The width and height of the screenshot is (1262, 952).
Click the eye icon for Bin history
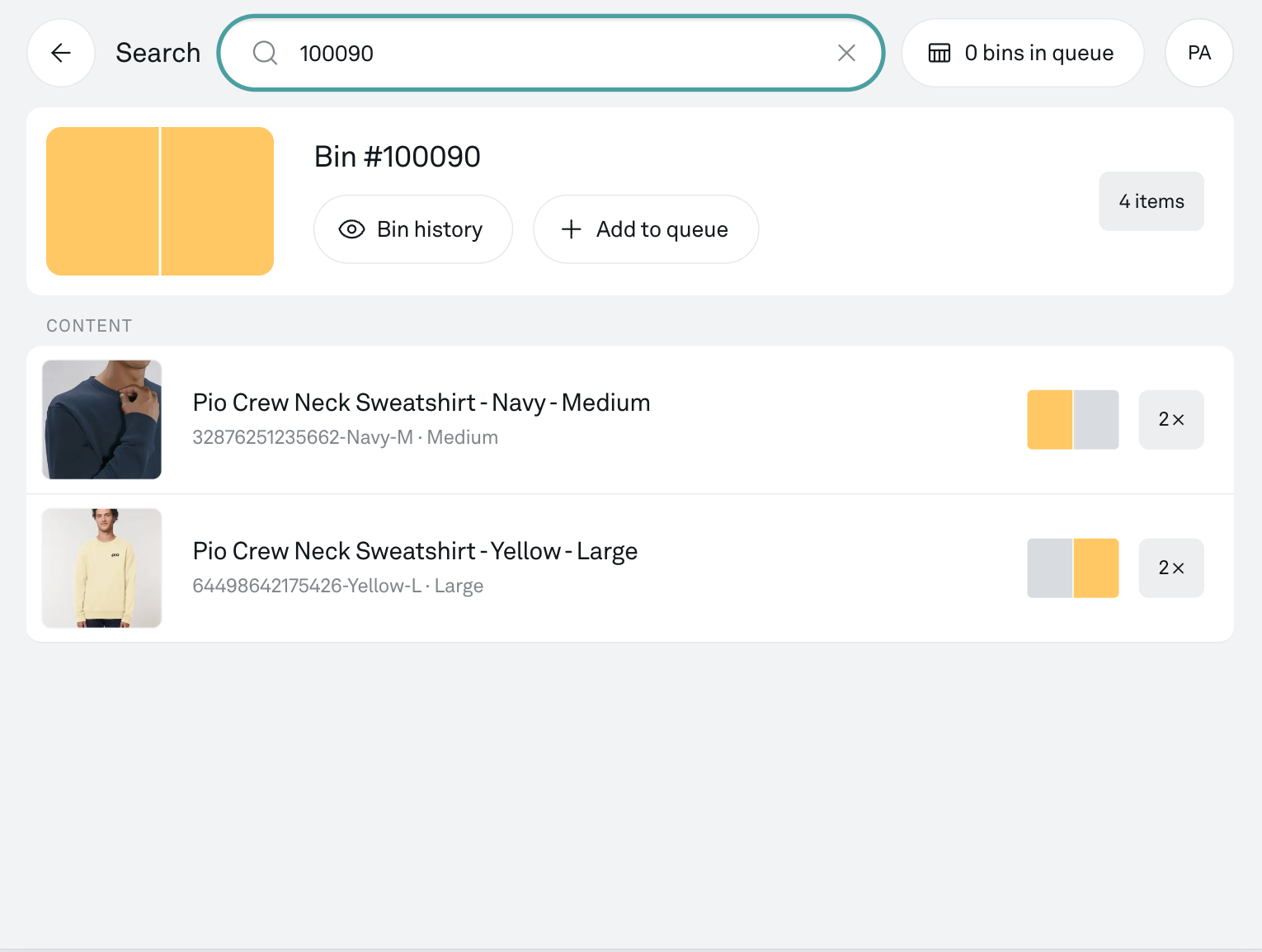(x=351, y=229)
